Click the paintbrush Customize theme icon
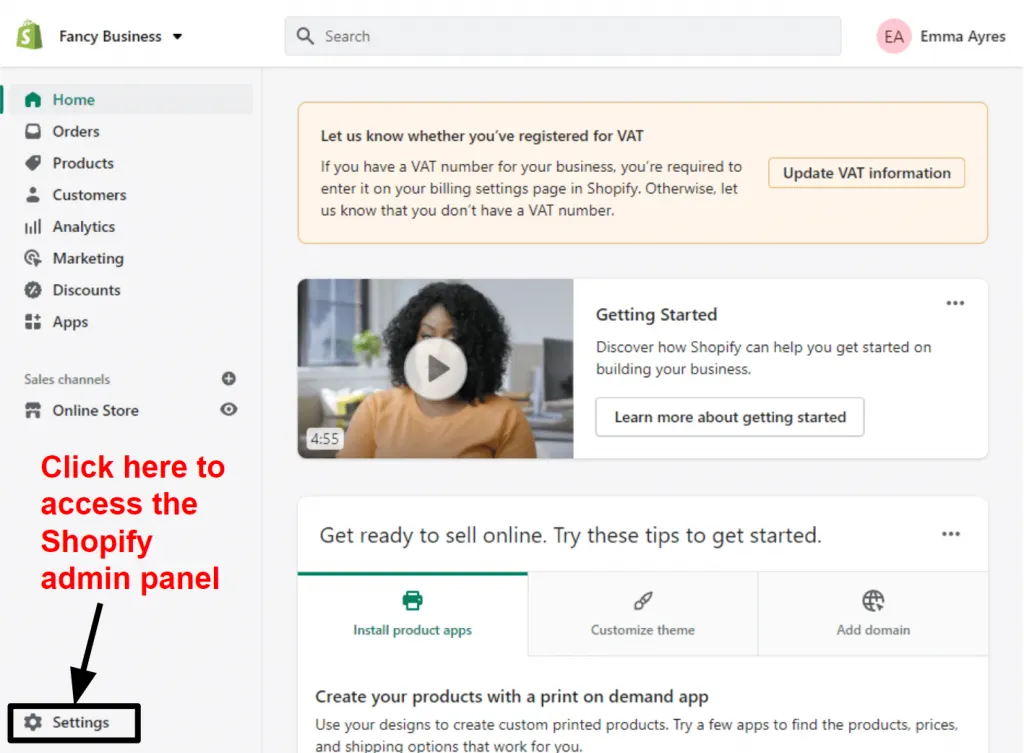This screenshot has height=753, width=1024. pos(643,600)
